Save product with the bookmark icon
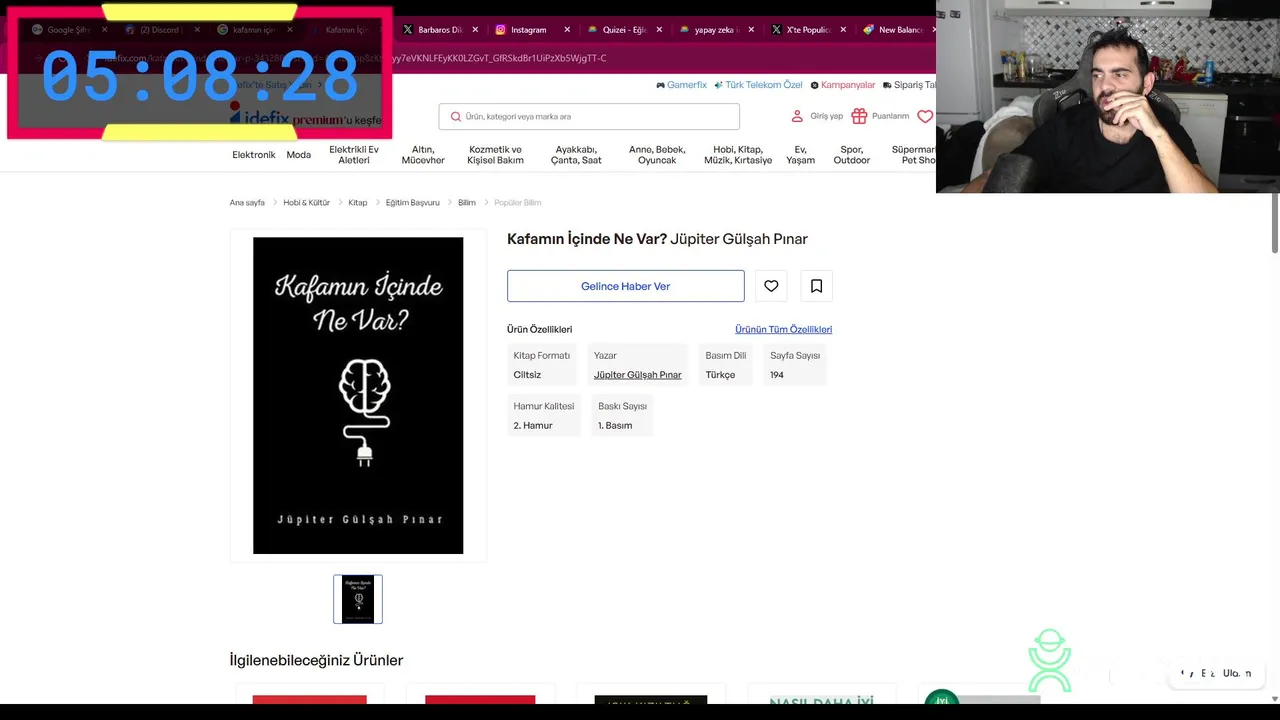 [x=816, y=286]
